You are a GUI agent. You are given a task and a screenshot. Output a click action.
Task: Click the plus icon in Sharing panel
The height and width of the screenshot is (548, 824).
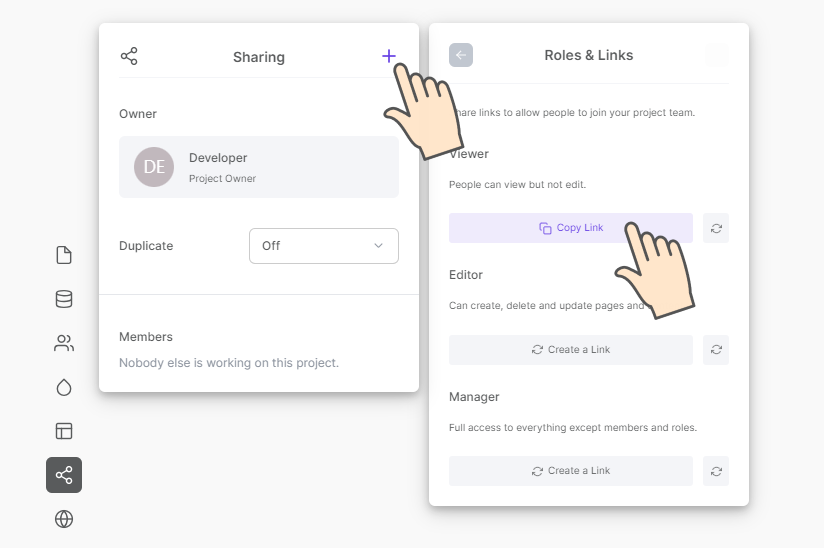[389, 56]
